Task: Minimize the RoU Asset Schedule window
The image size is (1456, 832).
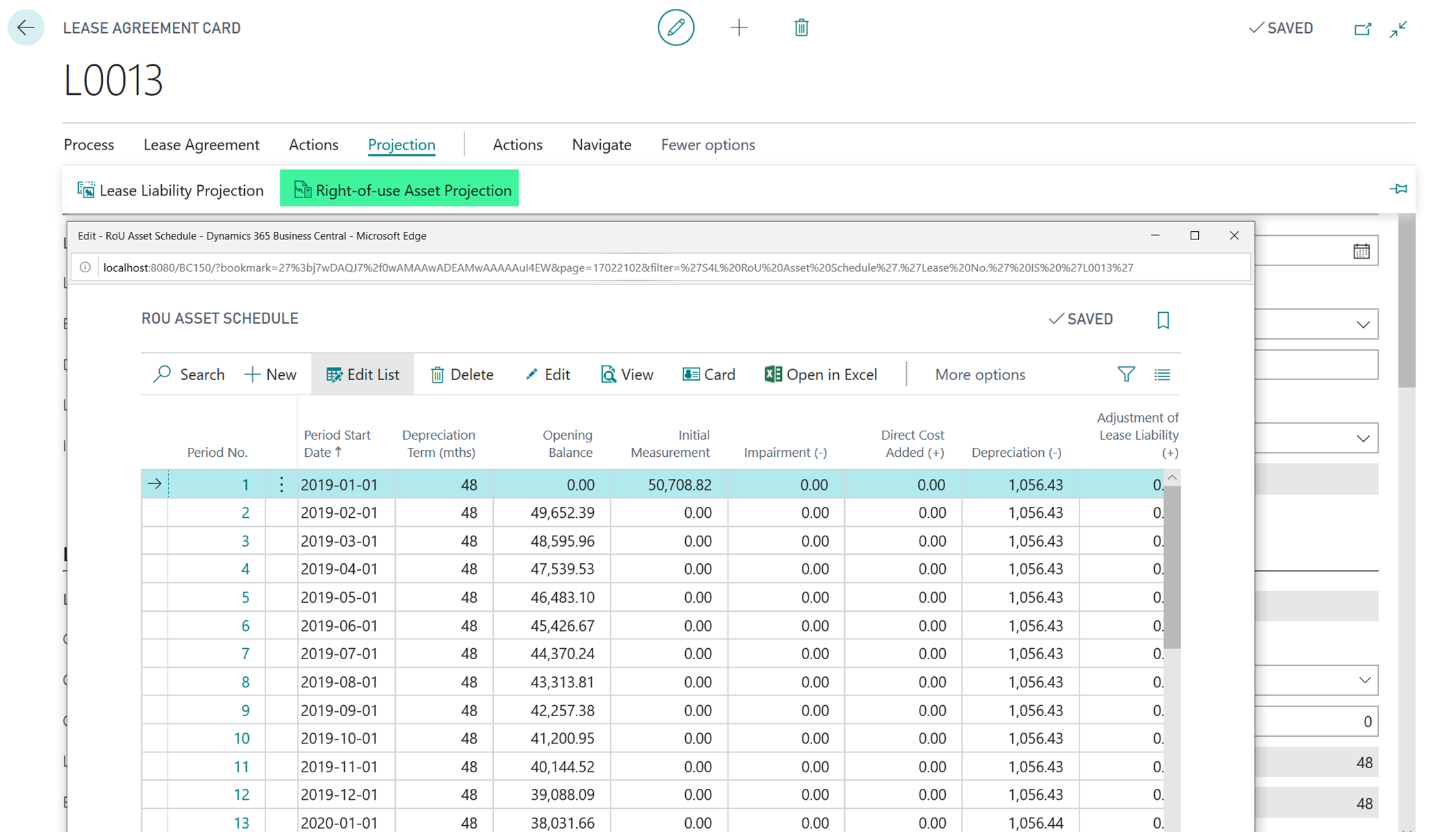Action: [x=1155, y=235]
